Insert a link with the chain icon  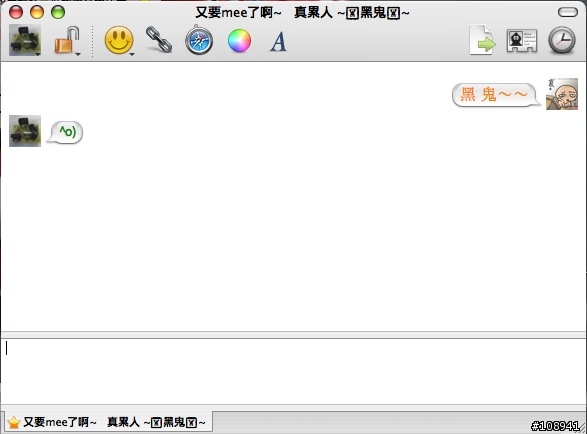[159, 39]
